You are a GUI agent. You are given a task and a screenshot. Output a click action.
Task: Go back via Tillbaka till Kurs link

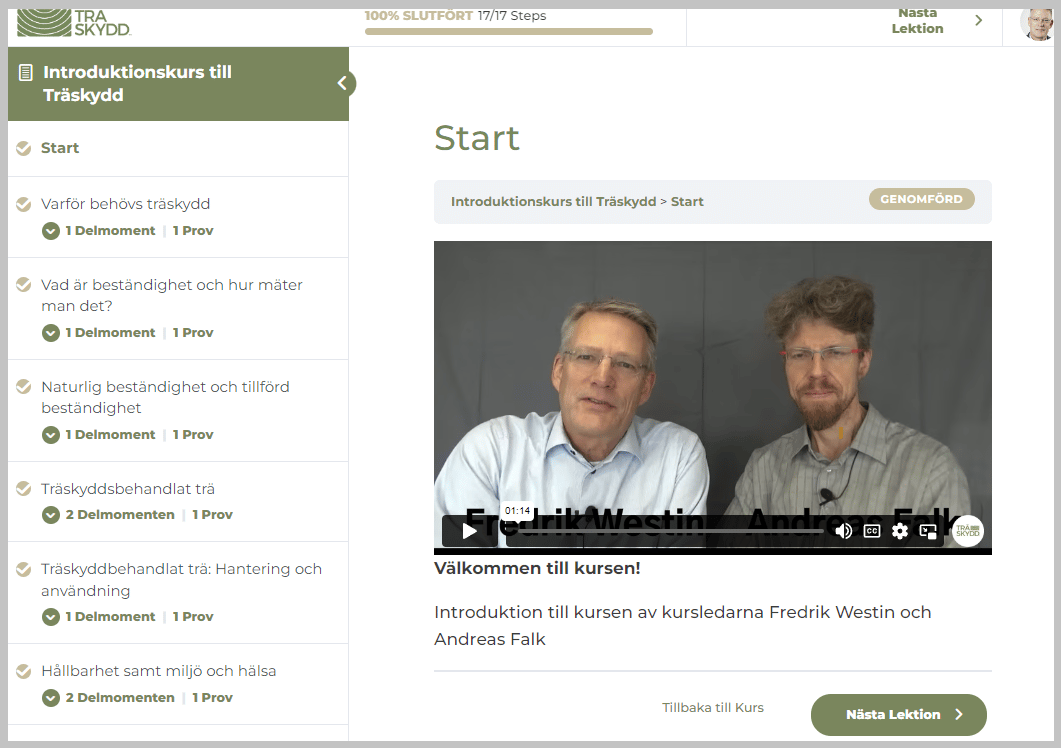tap(712, 708)
